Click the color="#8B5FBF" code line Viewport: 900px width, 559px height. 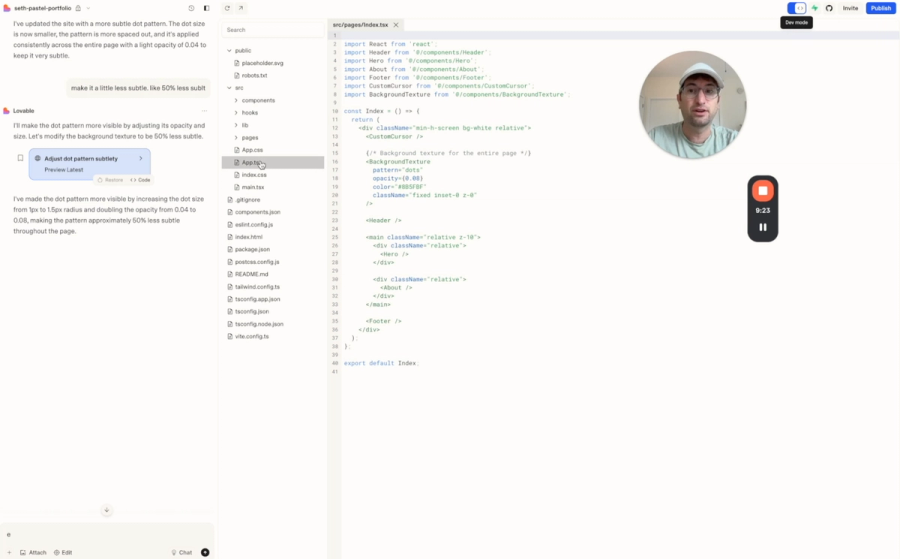[399, 187]
